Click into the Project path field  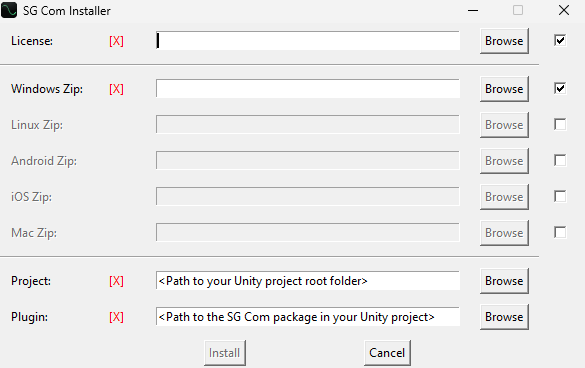308,281
